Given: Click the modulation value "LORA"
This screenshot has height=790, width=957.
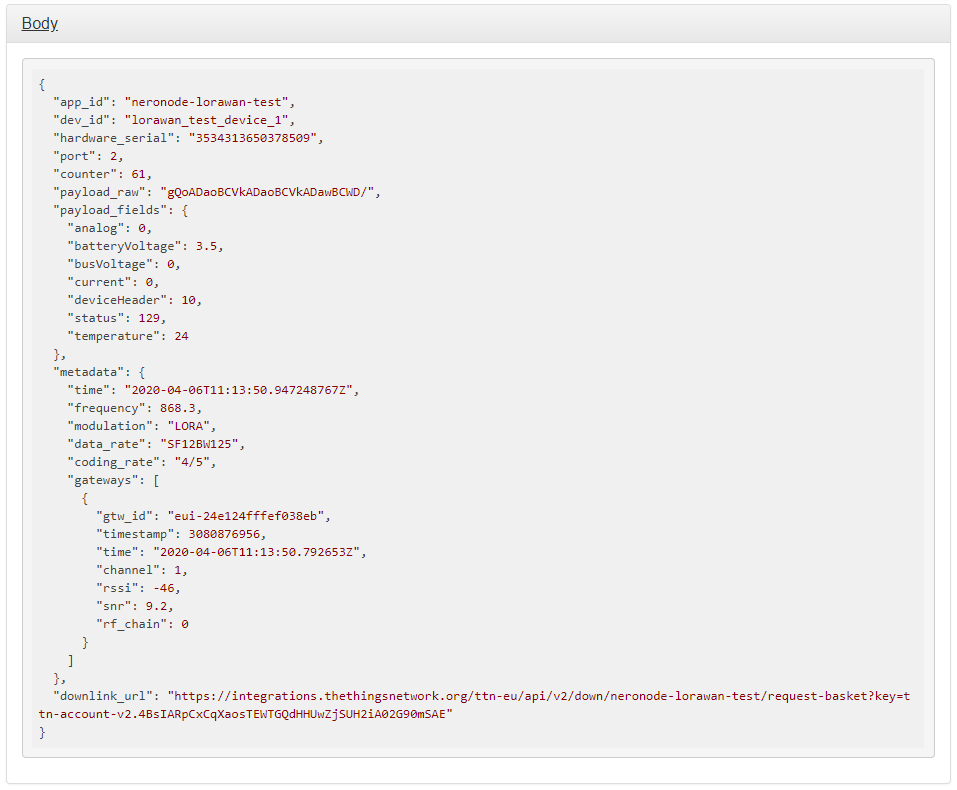Looking at the screenshot, I should (188, 426).
